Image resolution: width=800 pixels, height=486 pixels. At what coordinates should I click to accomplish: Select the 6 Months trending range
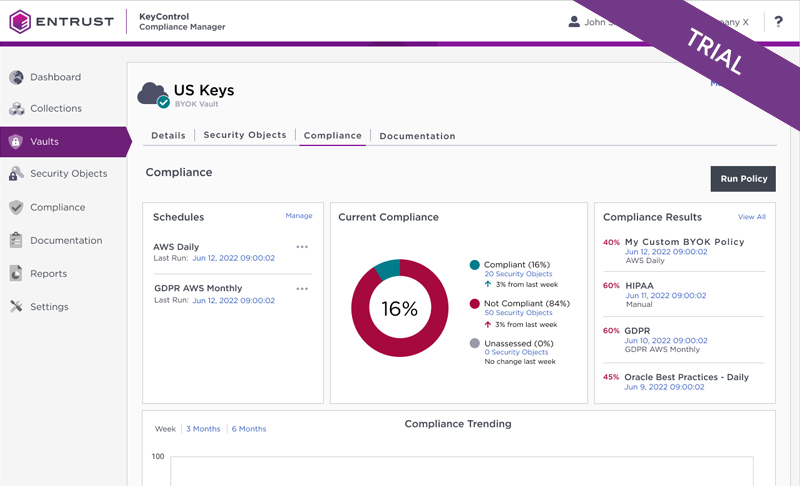tap(249, 429)
